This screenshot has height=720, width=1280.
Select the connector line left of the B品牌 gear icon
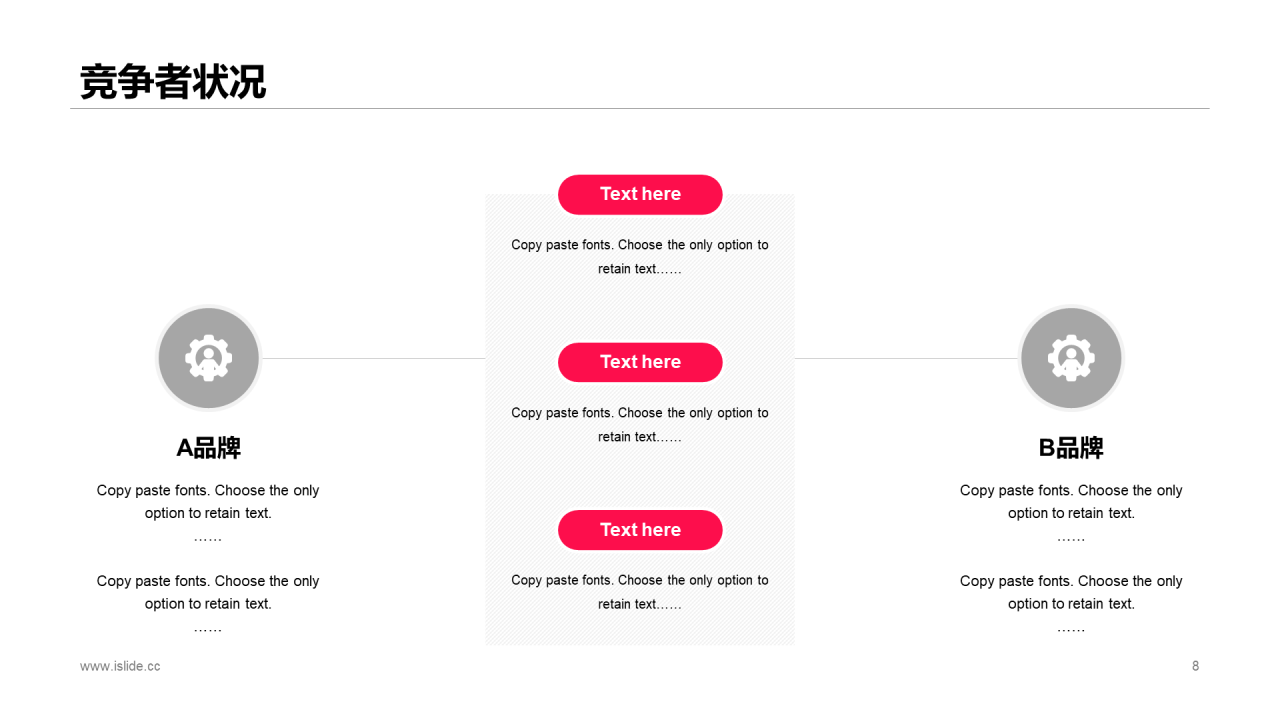click(x=906, y=358)
